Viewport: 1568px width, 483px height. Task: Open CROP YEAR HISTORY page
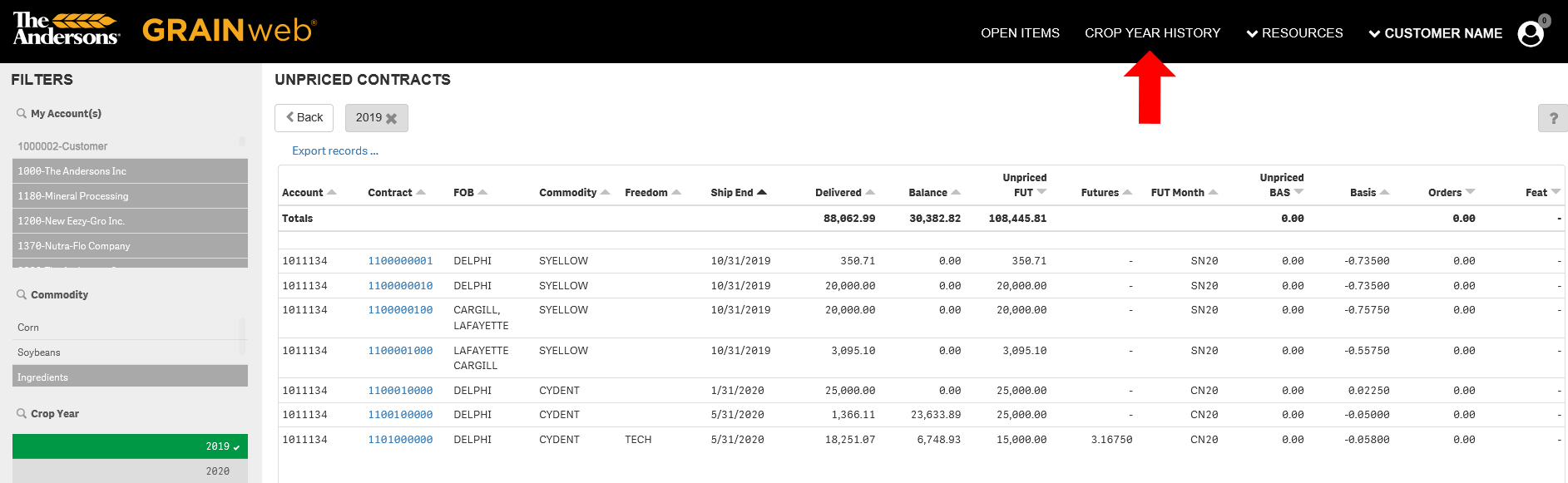pos(1152,33)
